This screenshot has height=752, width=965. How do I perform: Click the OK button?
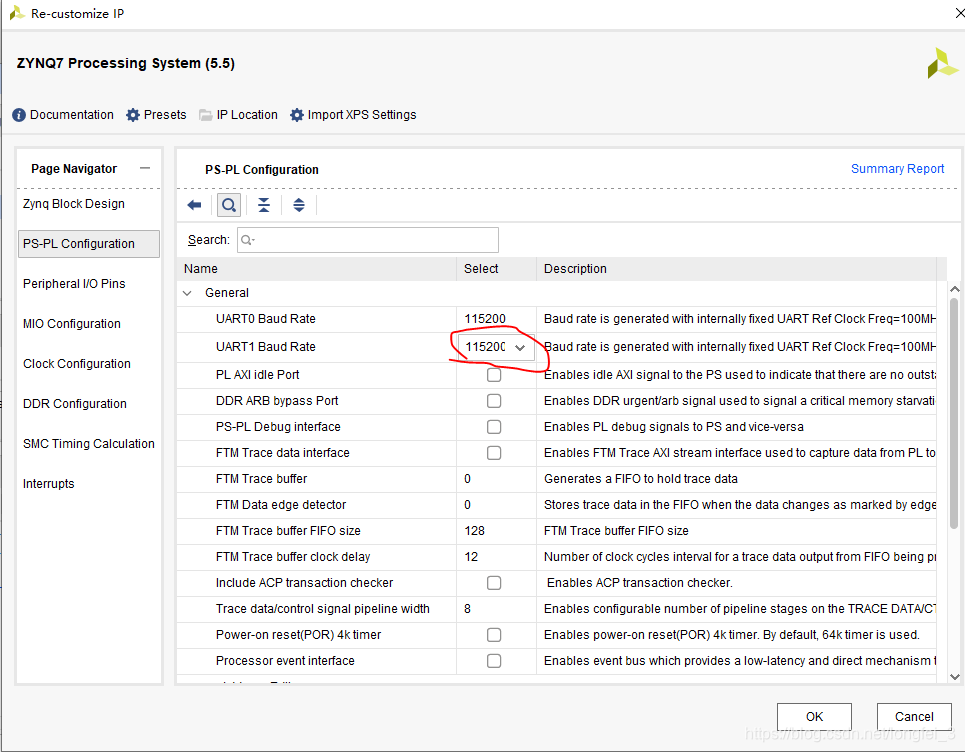point(814,716)
